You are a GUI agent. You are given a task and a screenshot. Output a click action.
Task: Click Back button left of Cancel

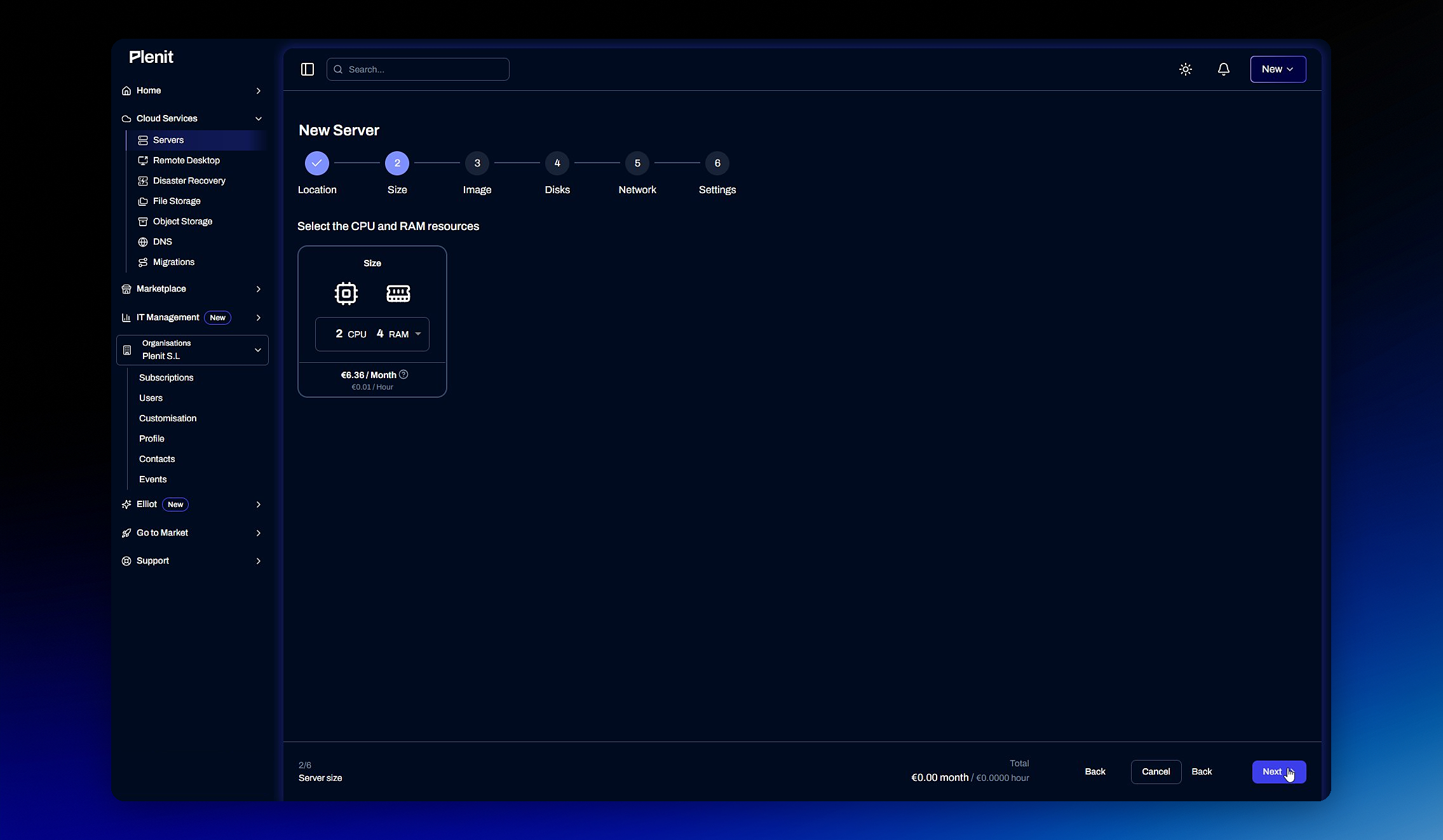coord(1095,772)
